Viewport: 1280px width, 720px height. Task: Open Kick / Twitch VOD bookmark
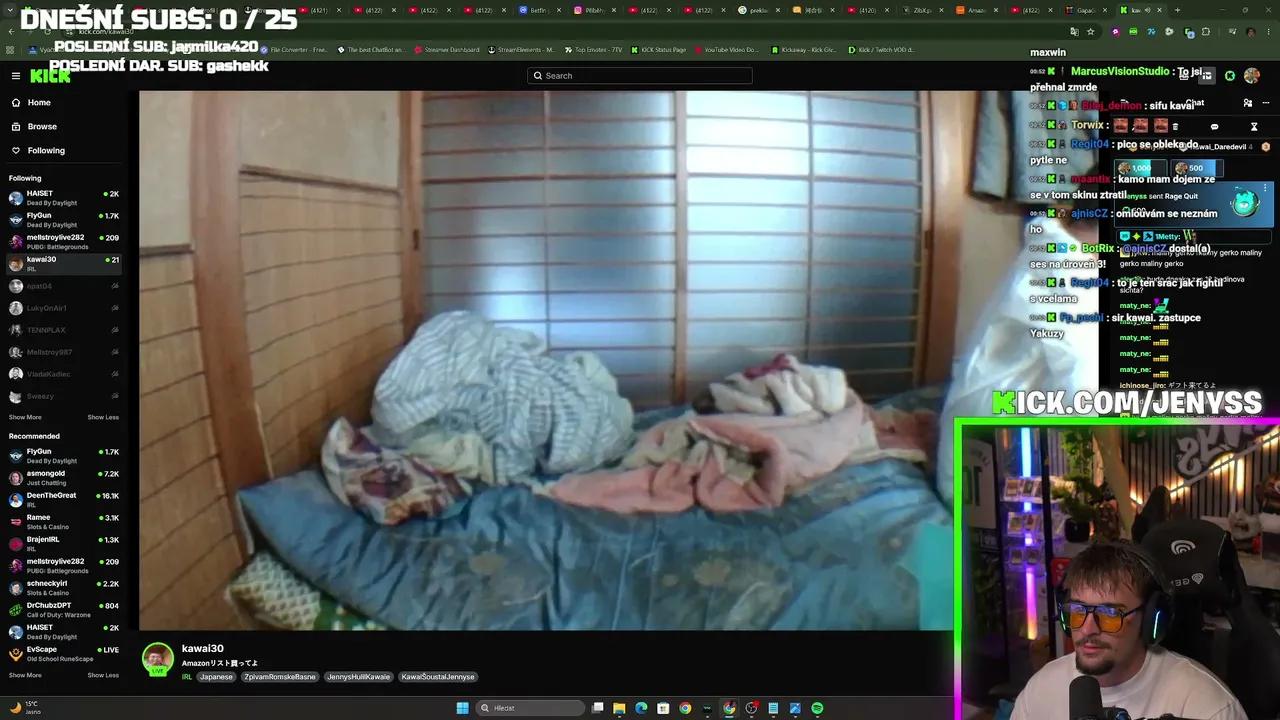tap(880, 50)
